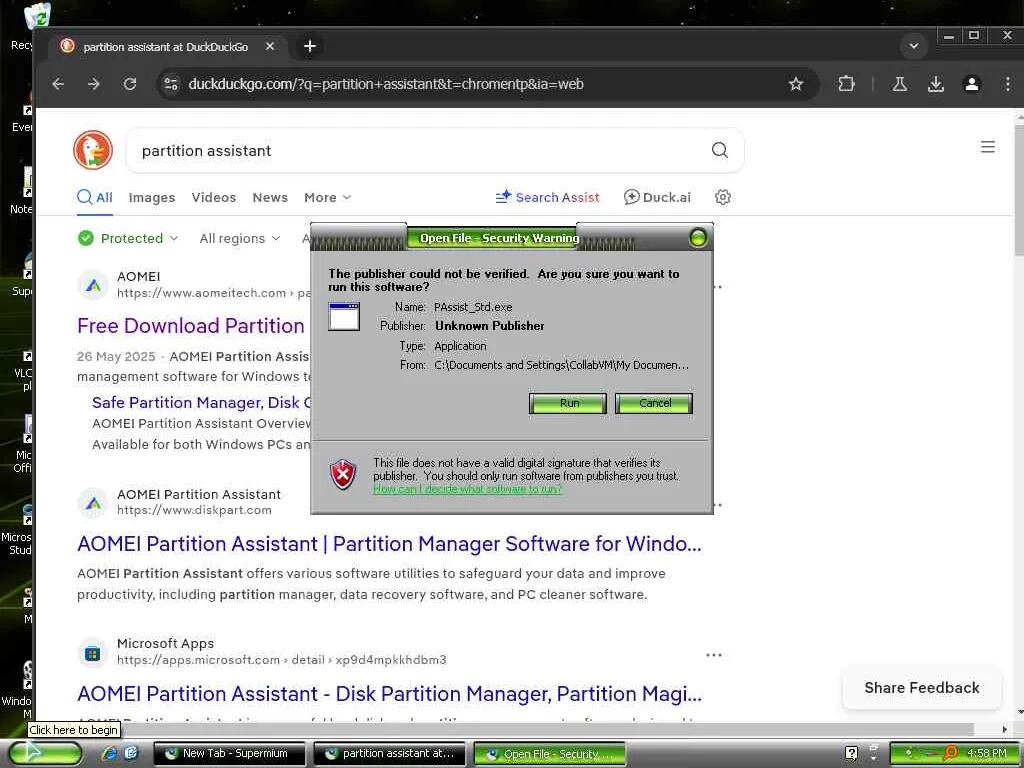Go back to the previous page
Screen dimensions: 1024x768
pyautogui.click(x=58, y=84)
